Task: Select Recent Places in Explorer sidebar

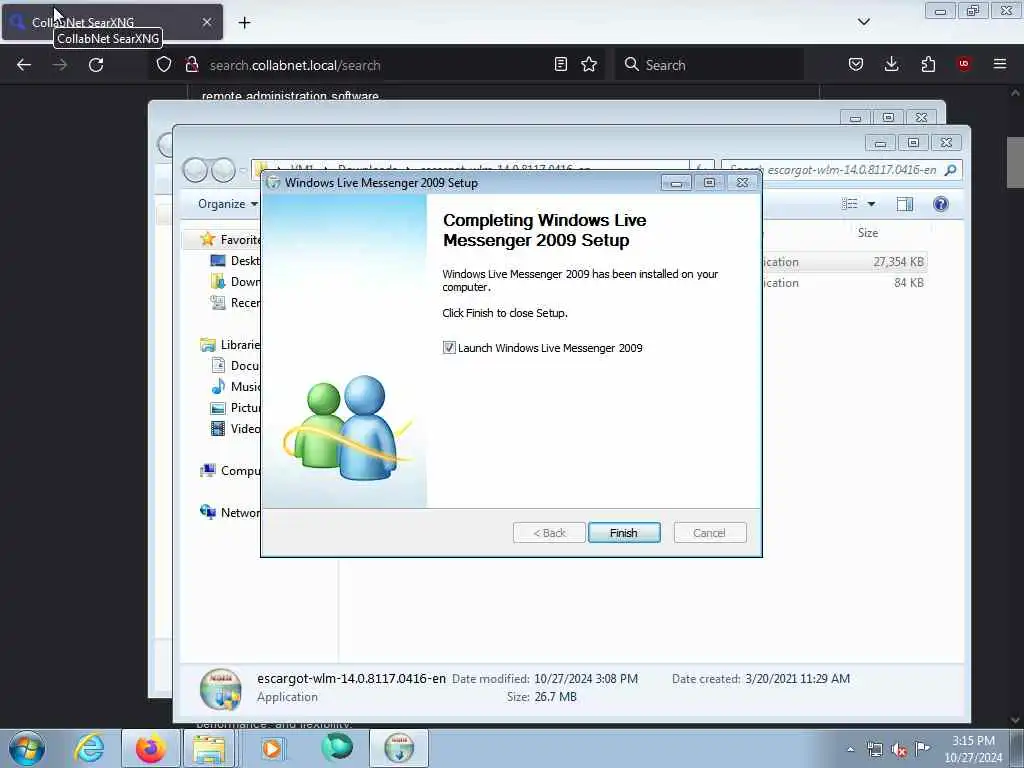Action: 235,302
